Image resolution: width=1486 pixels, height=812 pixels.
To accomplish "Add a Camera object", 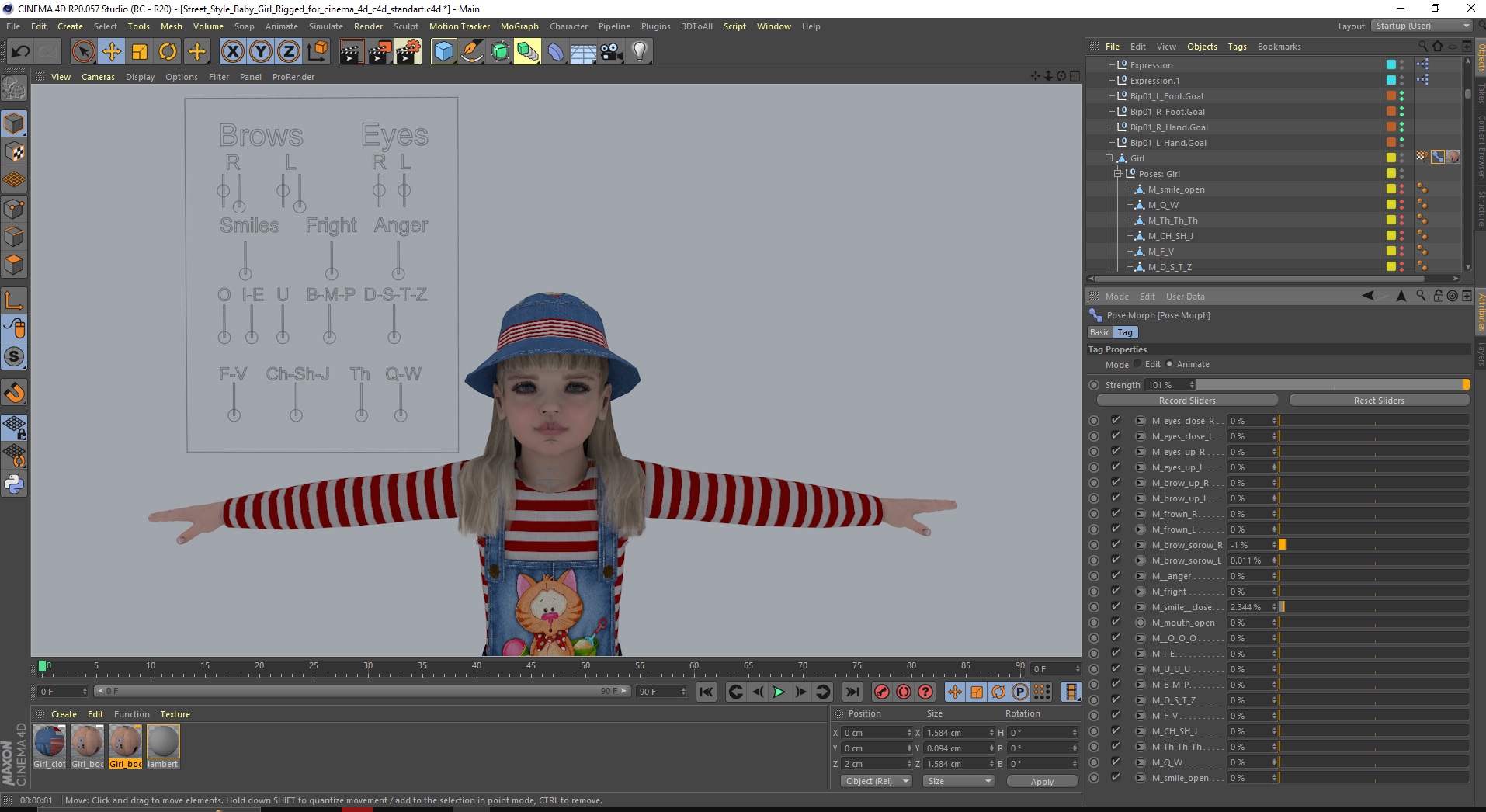I will pyautogui.click(x=612, y=52).
